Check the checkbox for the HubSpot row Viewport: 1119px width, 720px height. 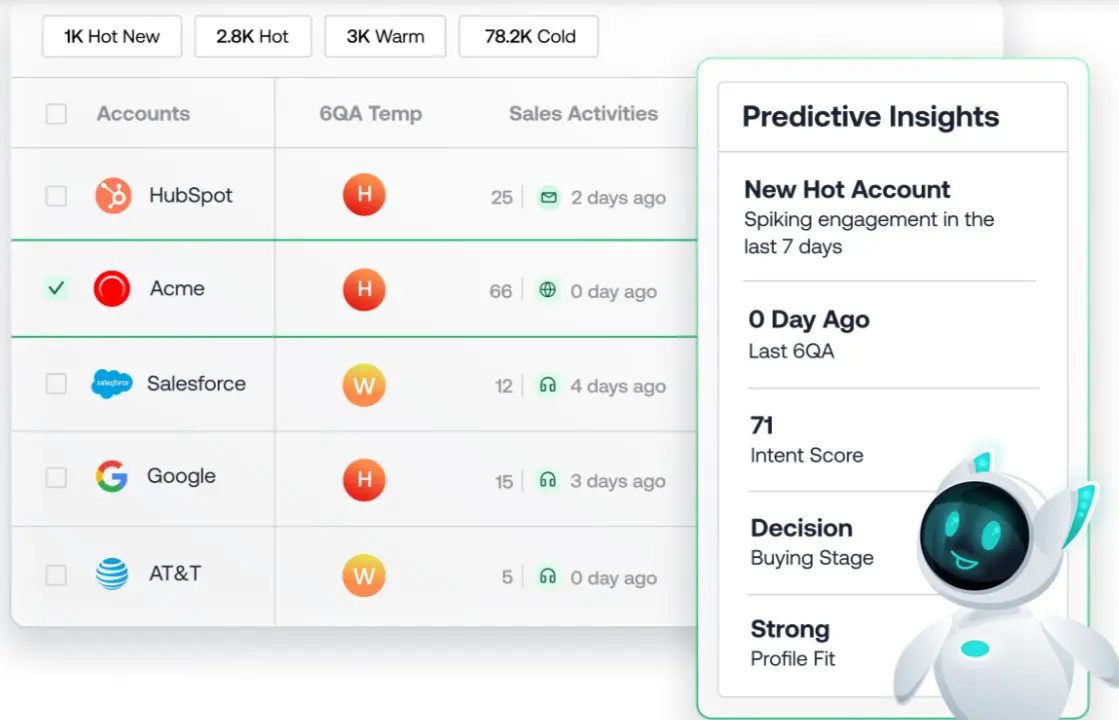56,195
